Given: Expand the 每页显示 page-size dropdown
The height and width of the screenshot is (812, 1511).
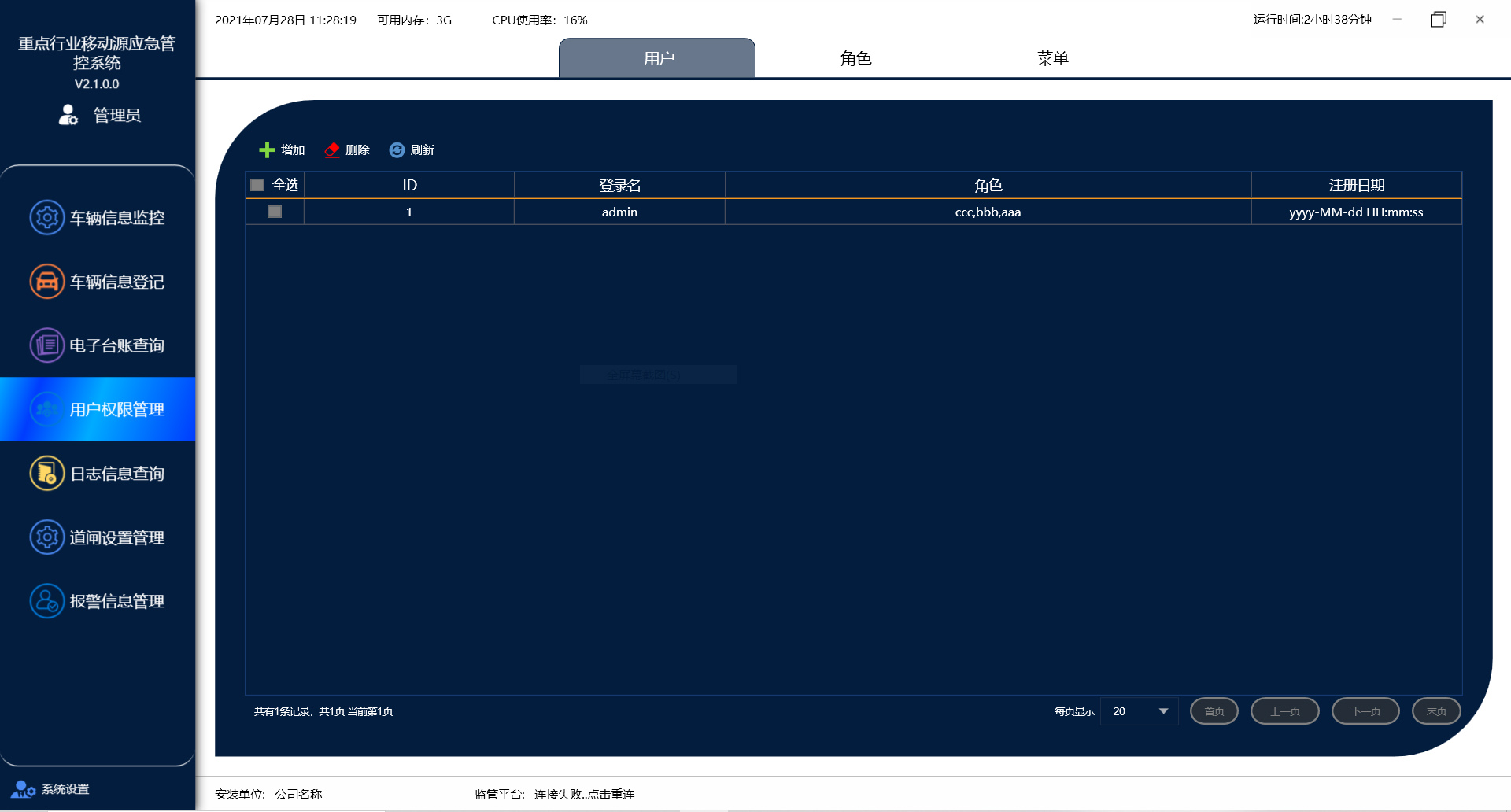Looking at the screenshot, I should (1163, 711).
